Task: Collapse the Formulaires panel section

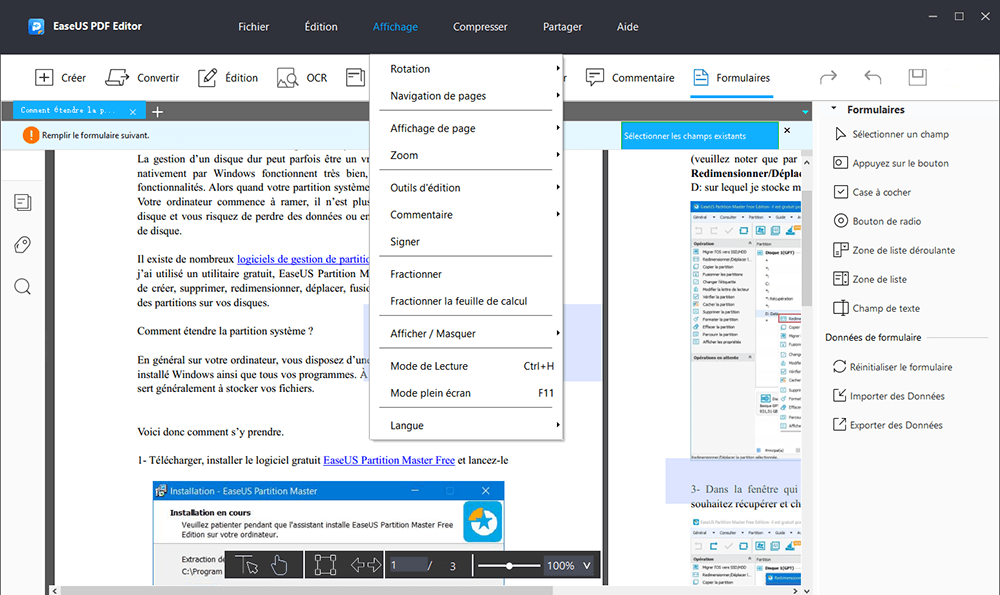Action: (834, 109)
